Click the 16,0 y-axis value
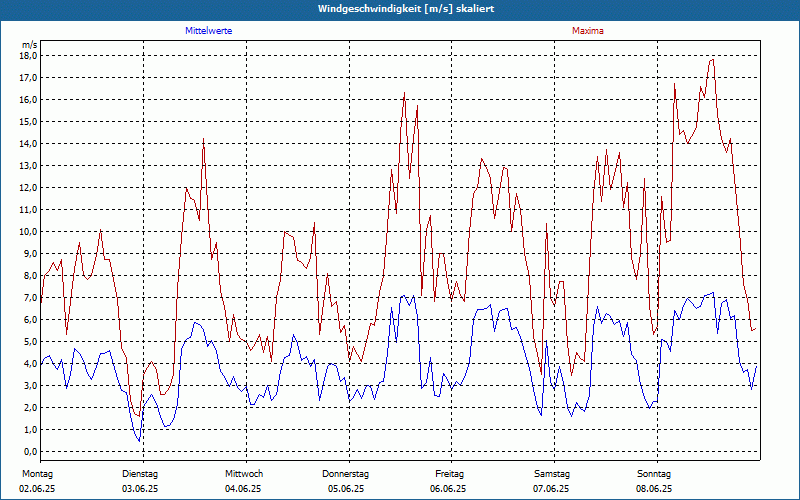Screen dimensions: 800x500 point(29,99)
